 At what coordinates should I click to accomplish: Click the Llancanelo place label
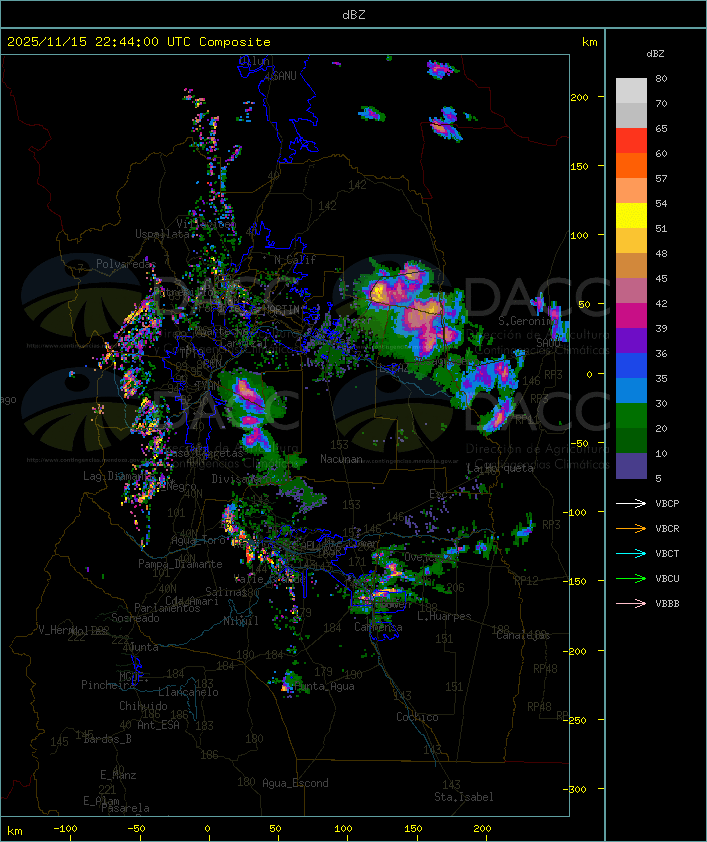[188, 692]
